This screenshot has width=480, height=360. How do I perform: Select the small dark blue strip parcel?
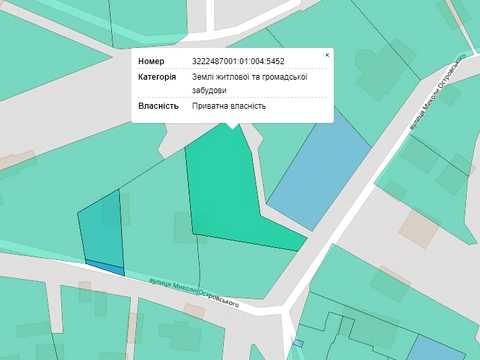point(105,267)
